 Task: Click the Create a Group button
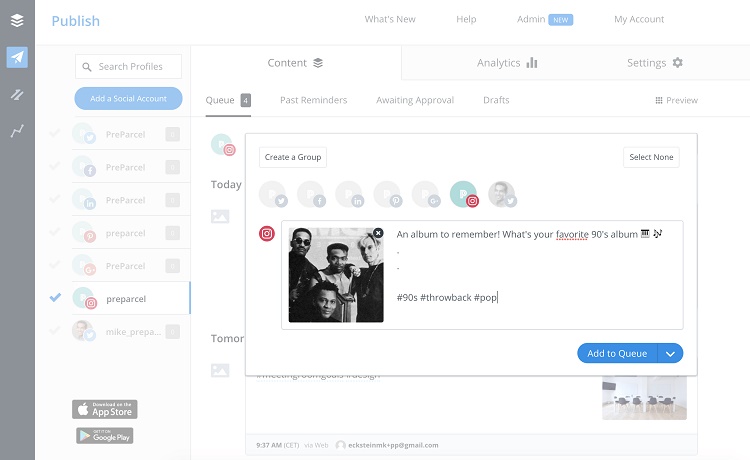click(x=293, y=157)
